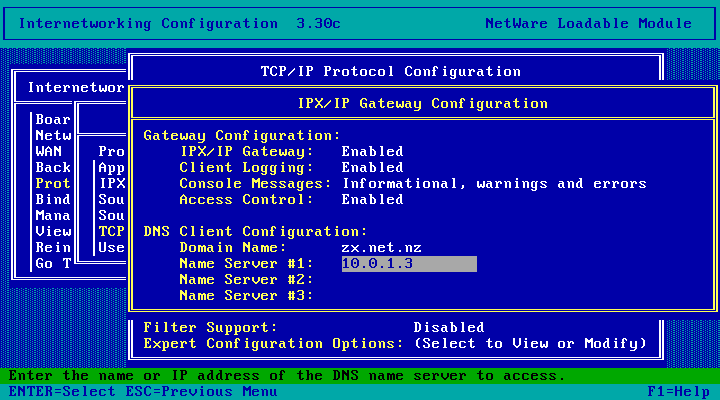The image size is (720, 400).
Task: Select truncated 'Boar' menu item
Action: click(53, 119)
